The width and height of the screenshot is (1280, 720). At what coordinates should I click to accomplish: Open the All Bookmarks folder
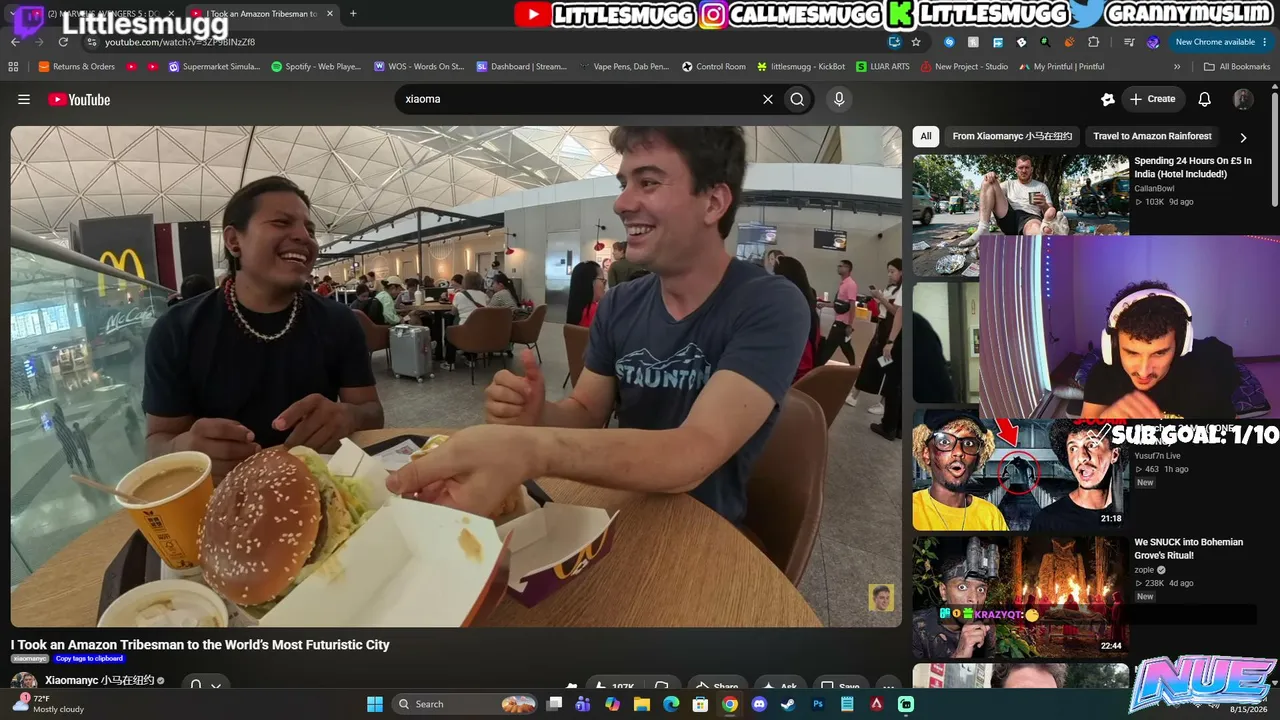coord(1237,67)
